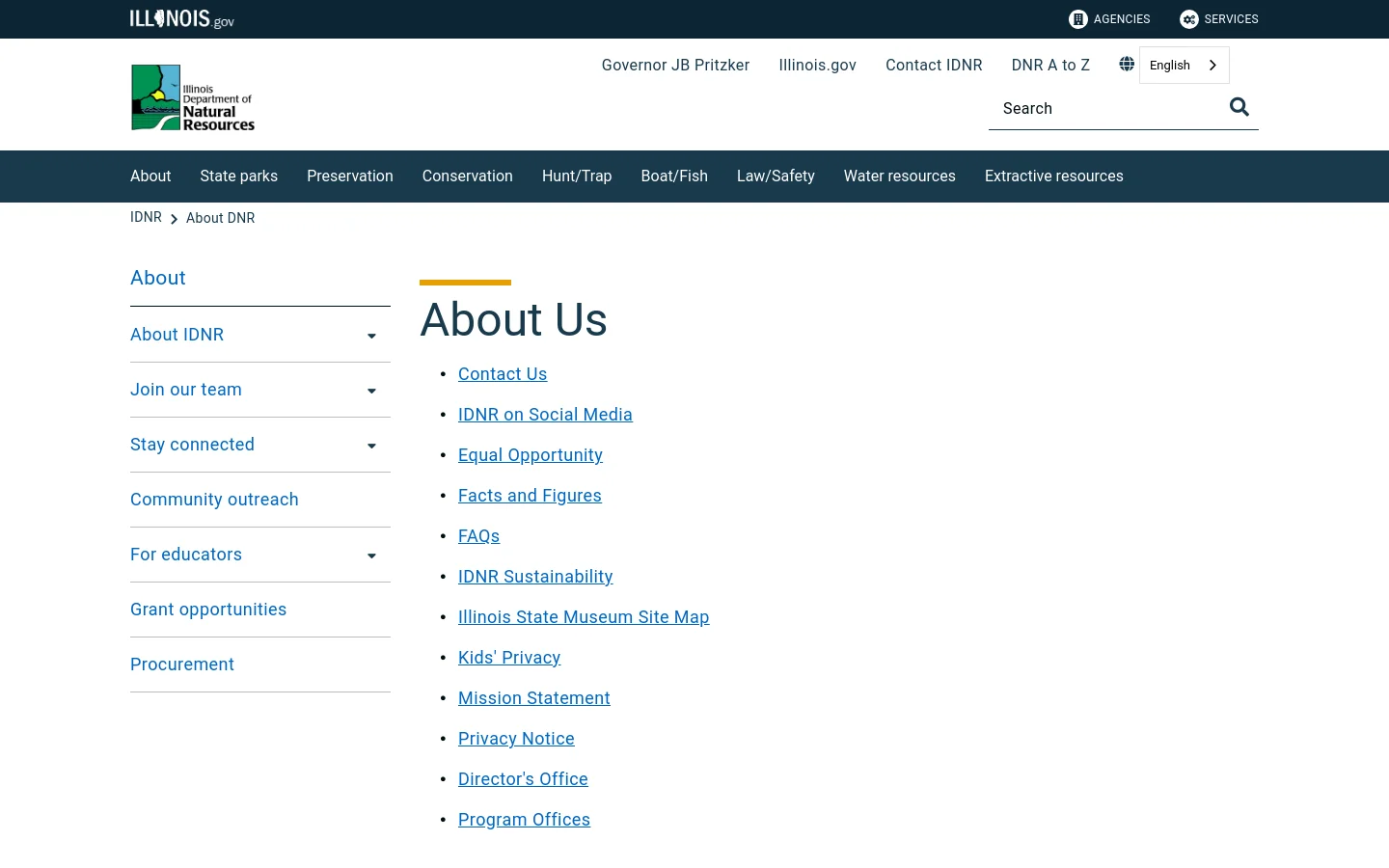Open the Conservation nav menu
This screenshot has width=1389, height=868.
coord(468,176)
